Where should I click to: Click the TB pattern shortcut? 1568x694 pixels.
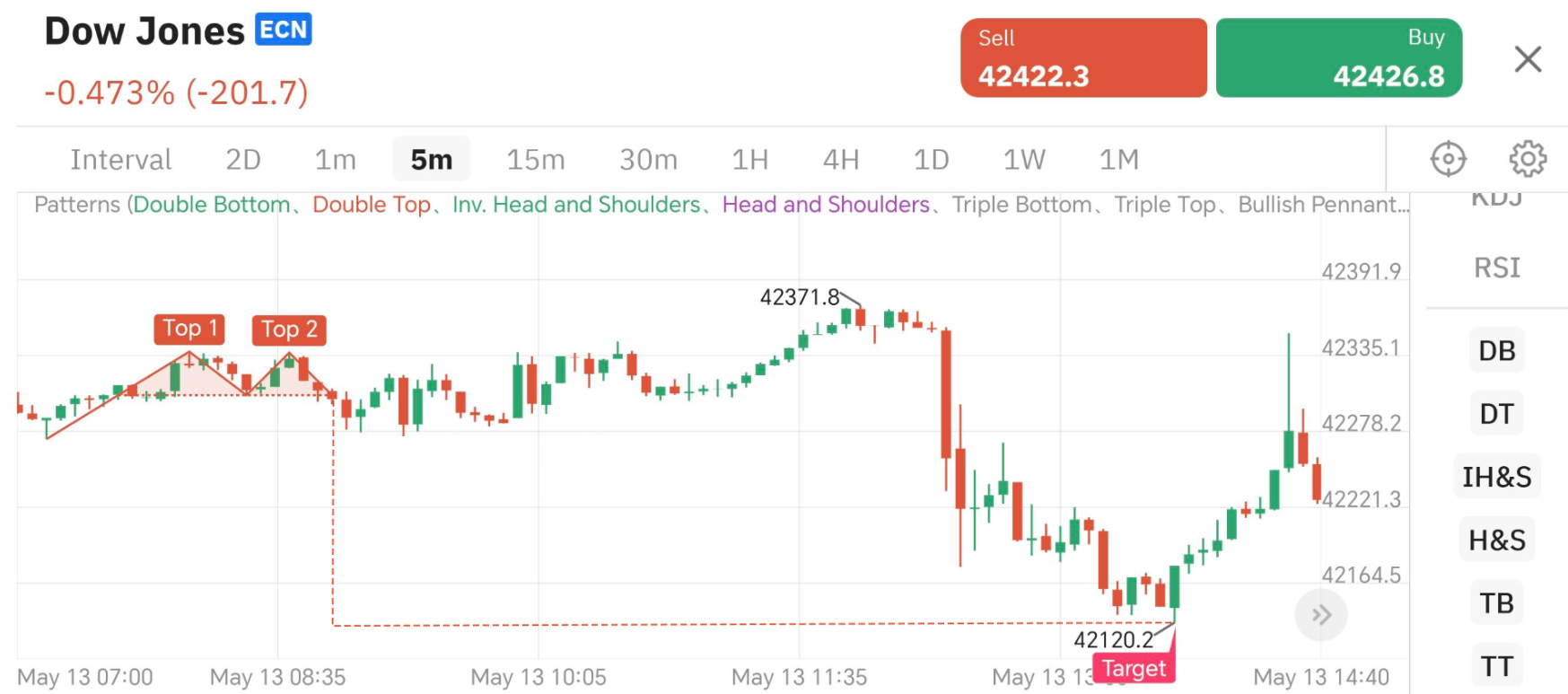tap(1495, 603)
